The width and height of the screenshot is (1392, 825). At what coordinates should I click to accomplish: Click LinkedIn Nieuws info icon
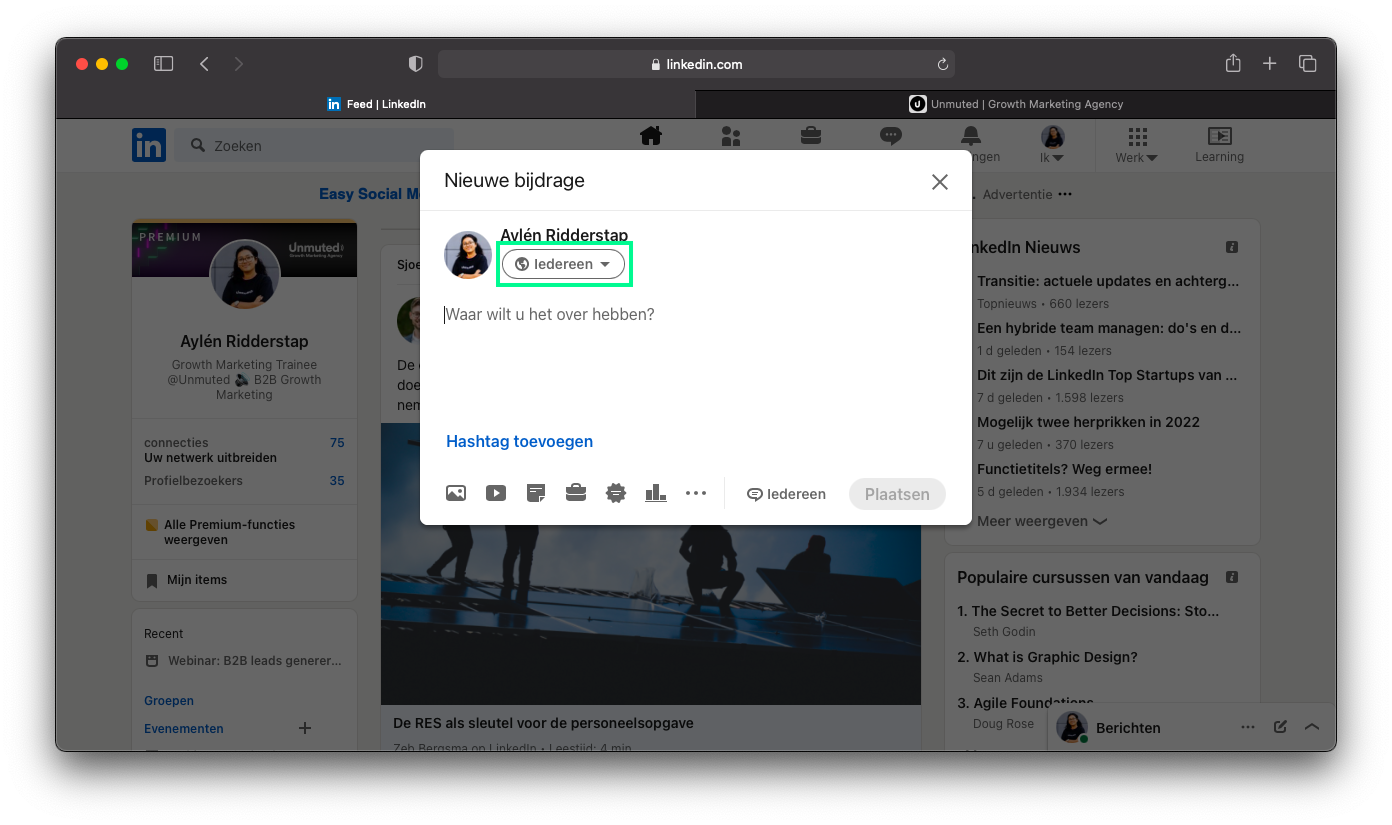[1232, 247]
